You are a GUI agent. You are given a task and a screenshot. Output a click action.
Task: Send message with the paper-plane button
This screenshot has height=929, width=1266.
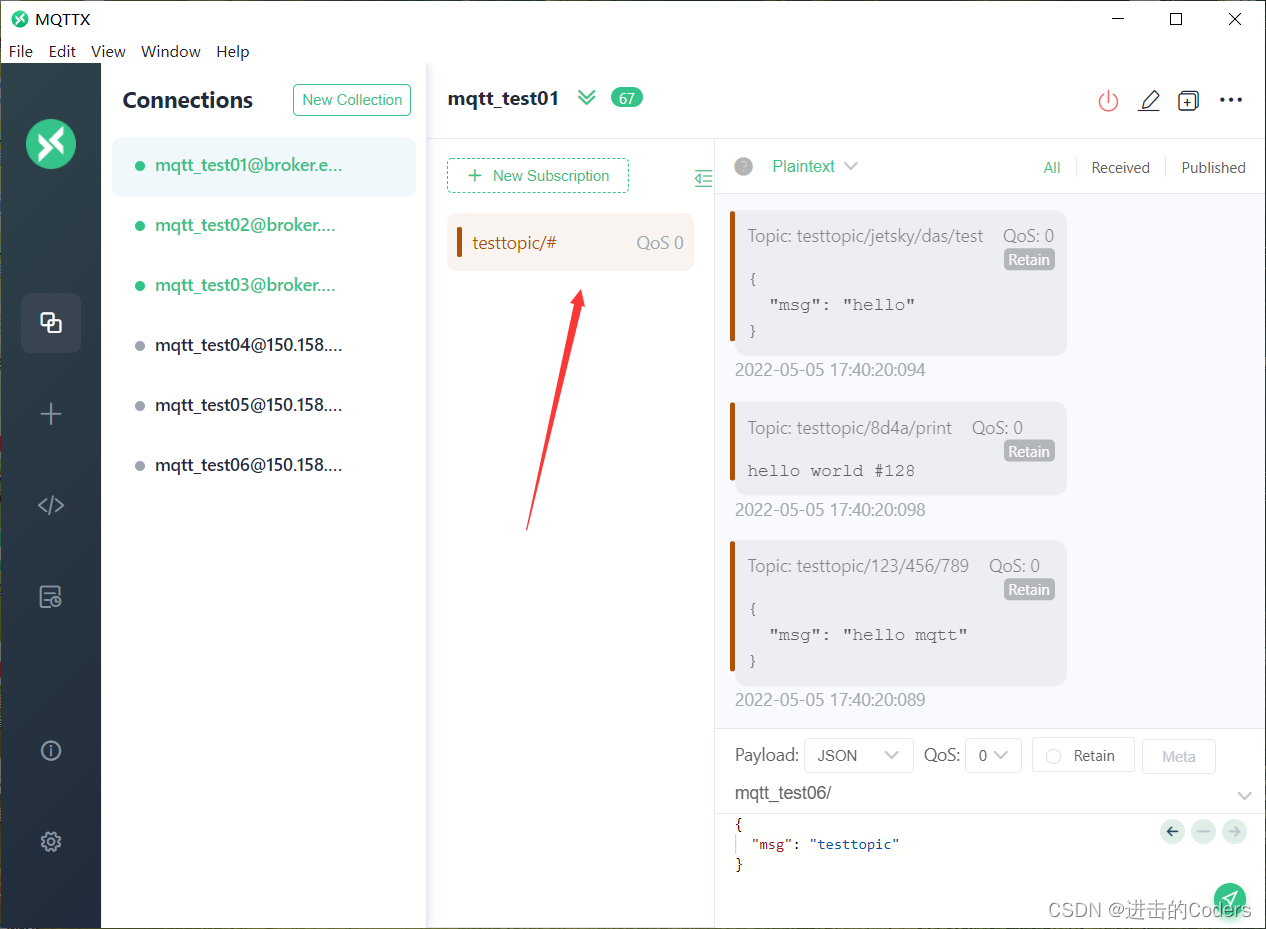tap(1229, 899)
